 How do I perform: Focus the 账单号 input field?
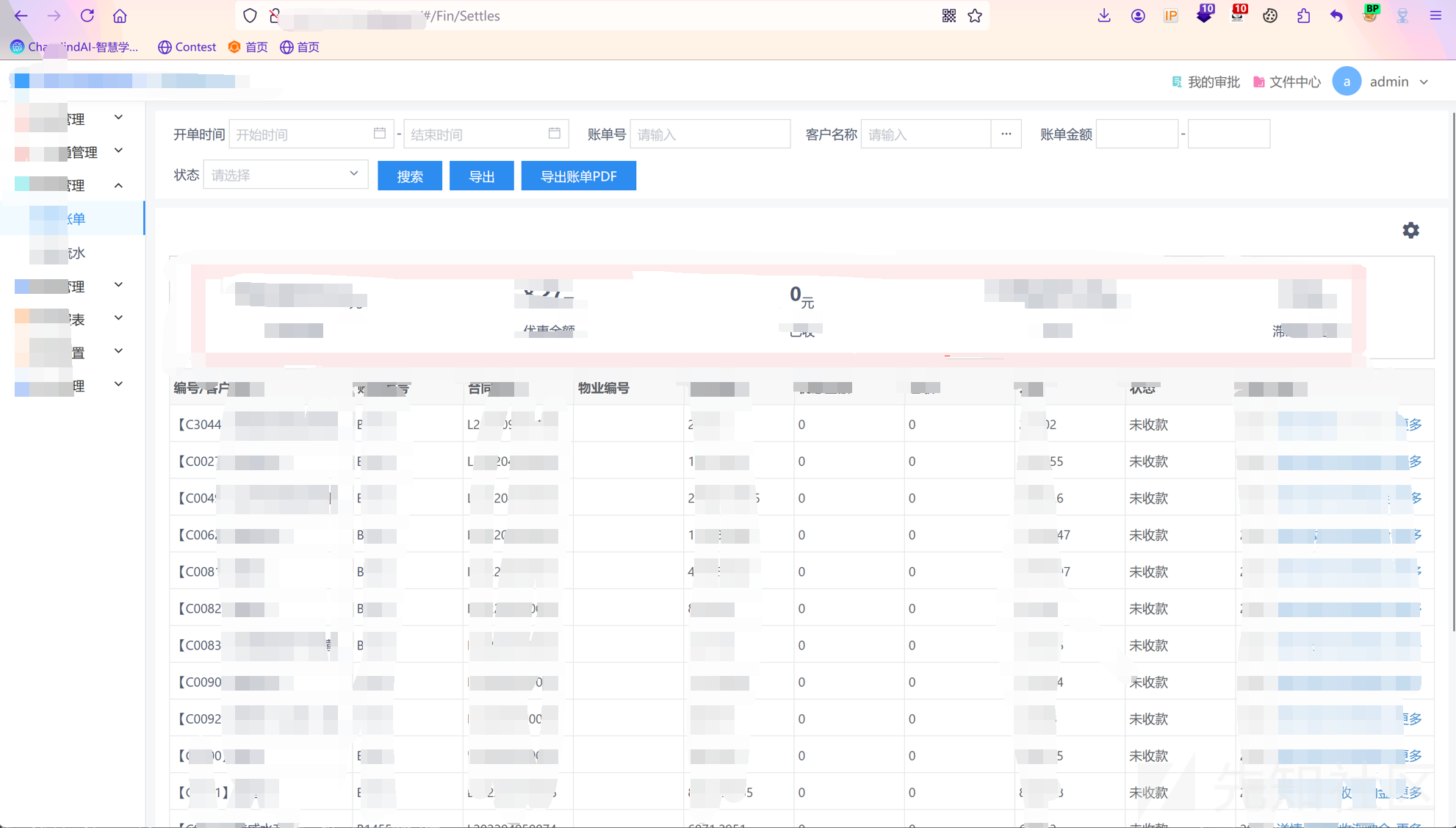pos(710,134)
